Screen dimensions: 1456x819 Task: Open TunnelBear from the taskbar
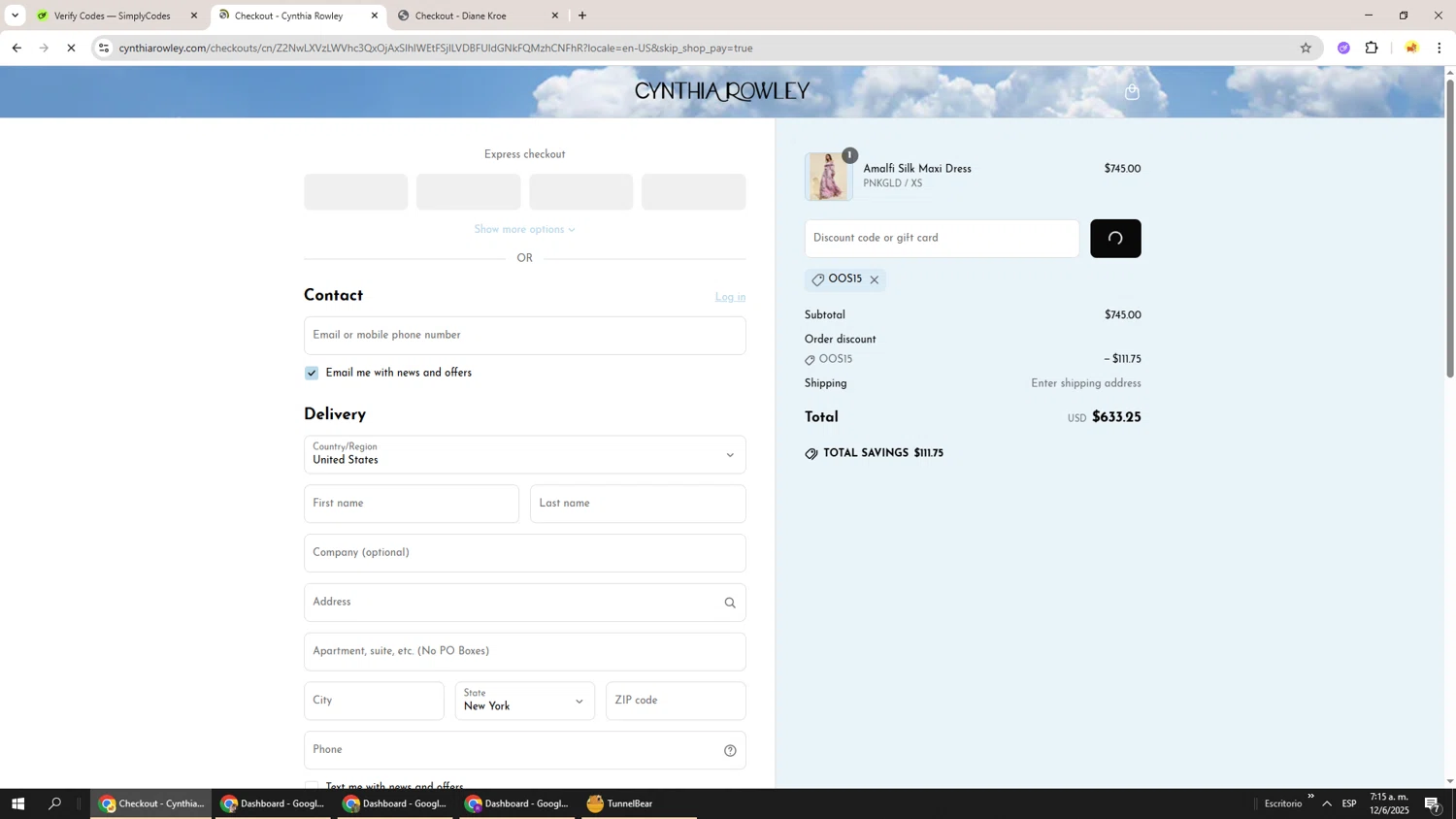(639, 803)
